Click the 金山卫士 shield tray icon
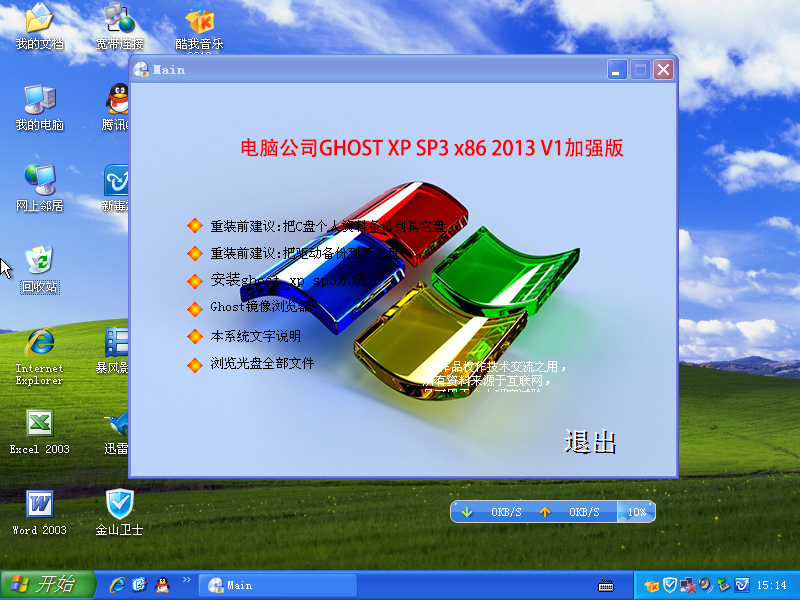This screenshot has width=800, height=600. 670,585
